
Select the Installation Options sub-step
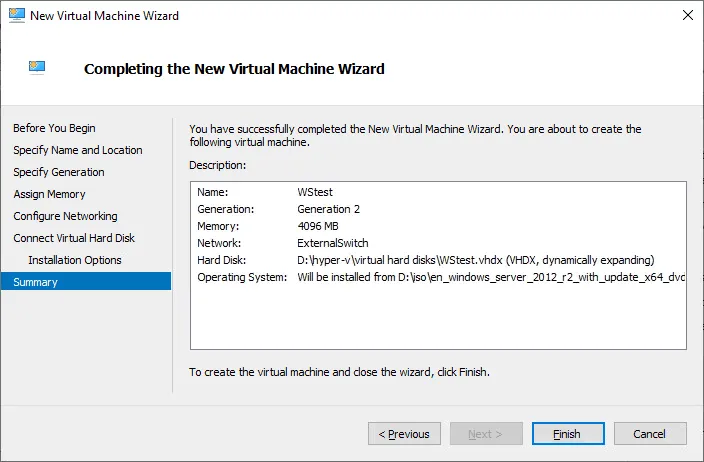point(75,260)
